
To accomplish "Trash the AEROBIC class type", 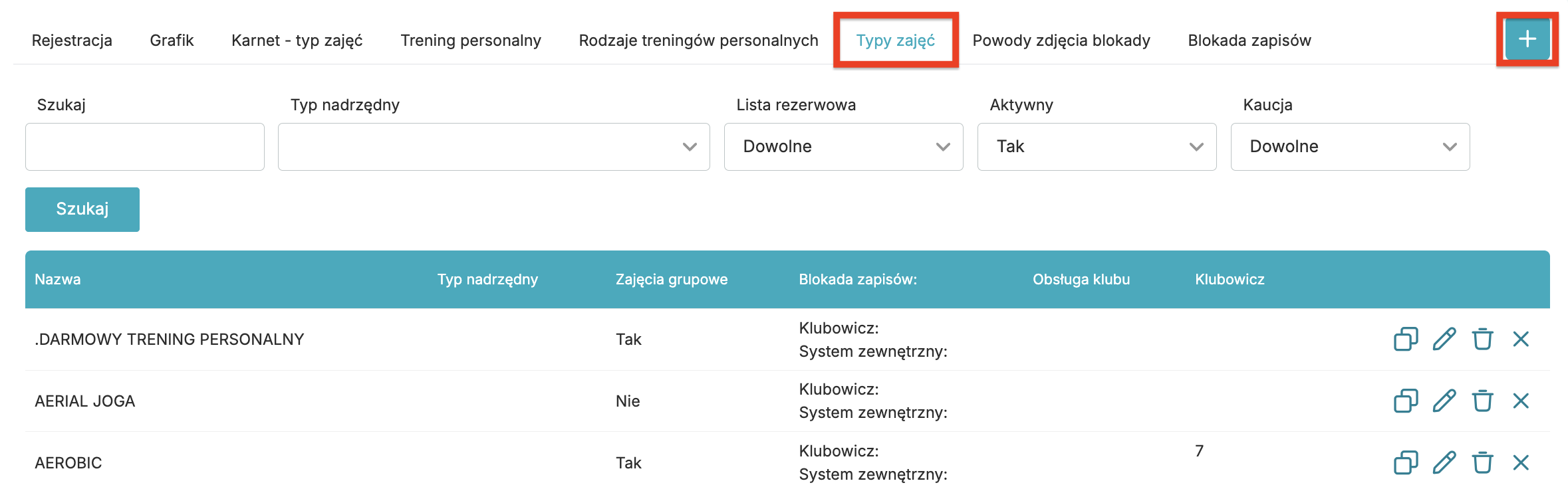I will pyautogui.click(x=1482, y=462).
